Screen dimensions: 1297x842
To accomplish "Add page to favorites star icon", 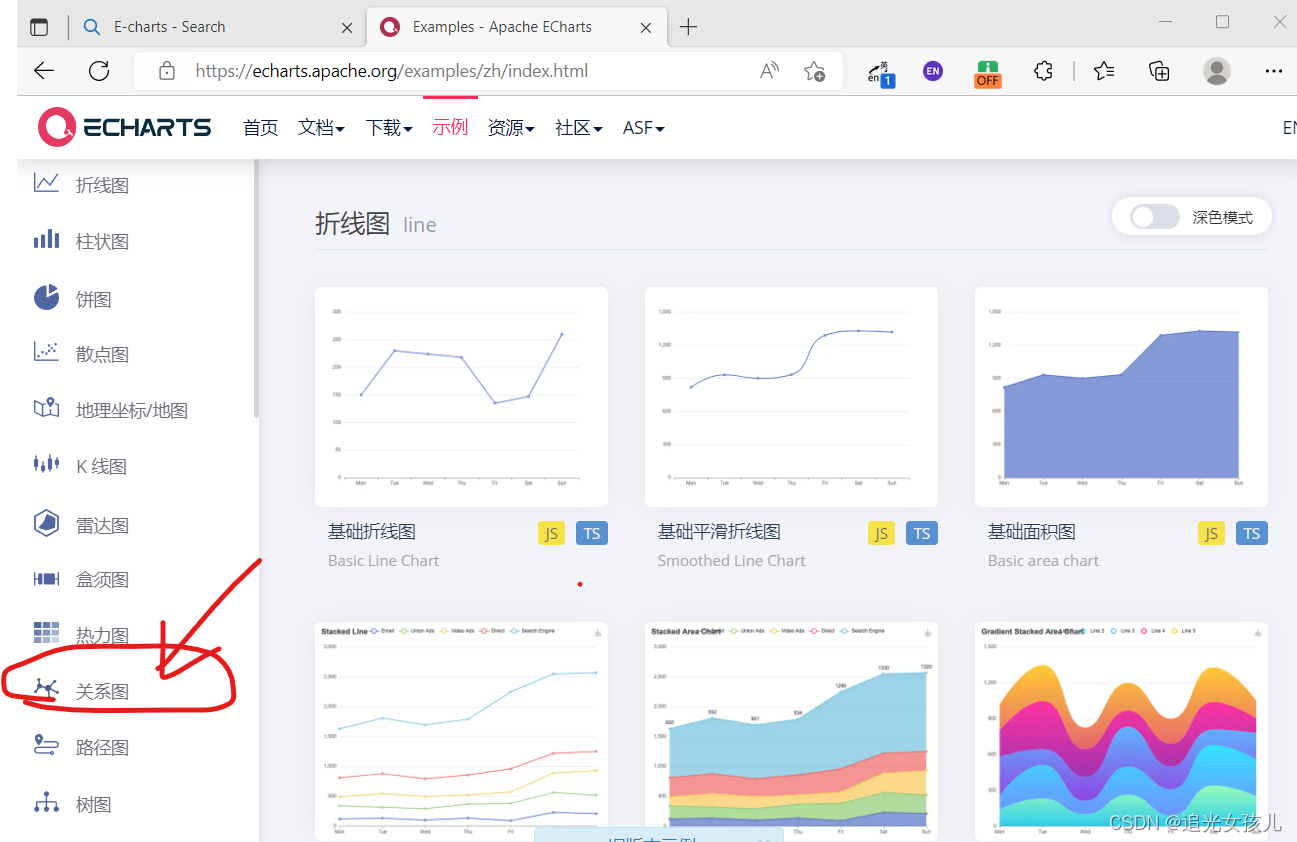I will pos(814,71).
